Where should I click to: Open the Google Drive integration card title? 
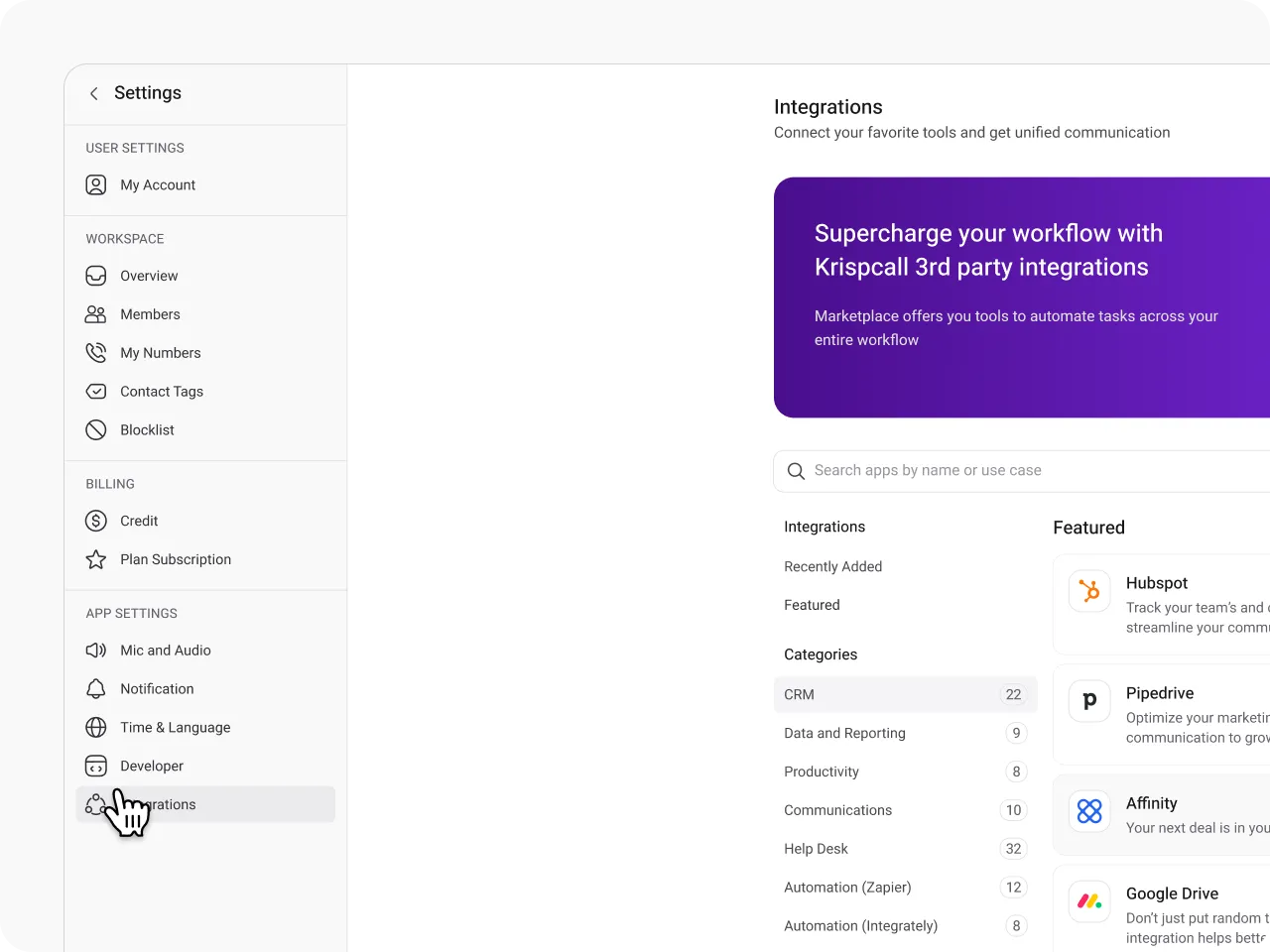click(1172, 893)
